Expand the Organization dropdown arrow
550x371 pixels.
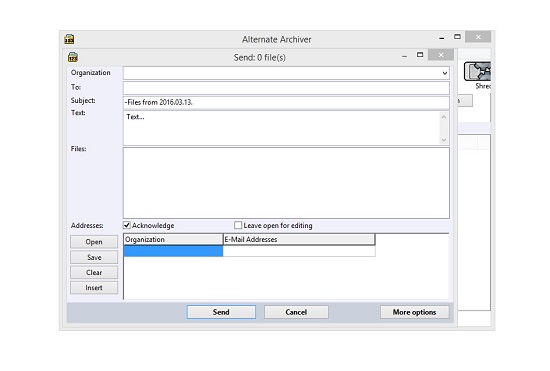(444, 73)
